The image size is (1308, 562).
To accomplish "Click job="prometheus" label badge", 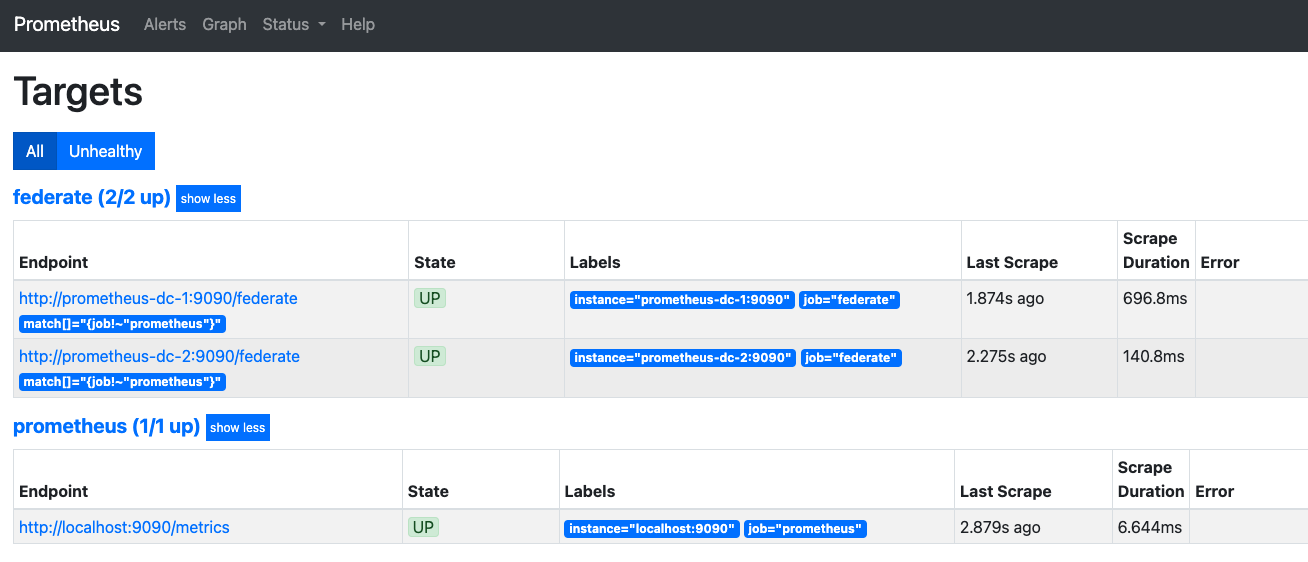I will tap(804, 529).
